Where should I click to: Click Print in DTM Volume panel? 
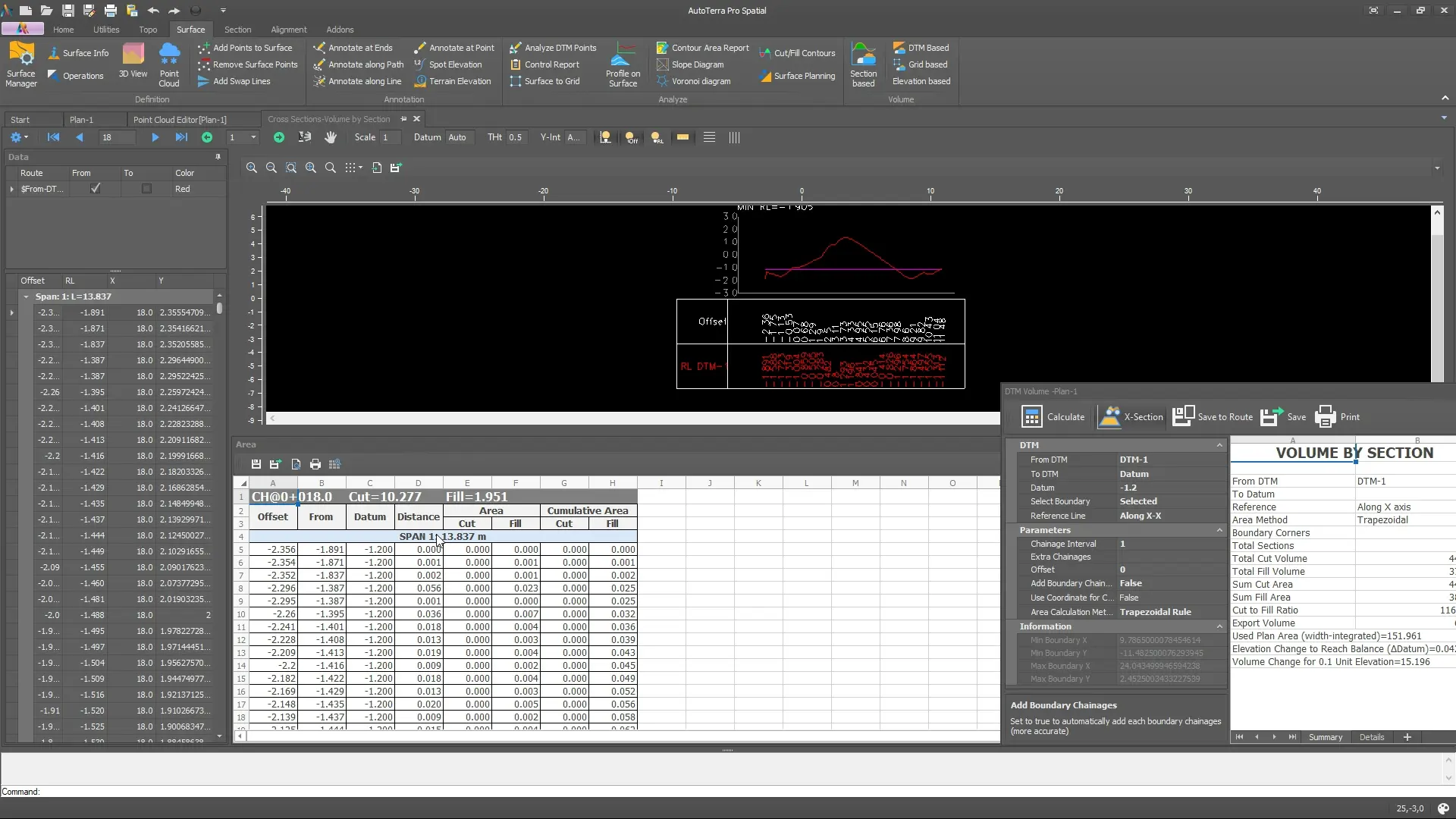(1338, 417)
